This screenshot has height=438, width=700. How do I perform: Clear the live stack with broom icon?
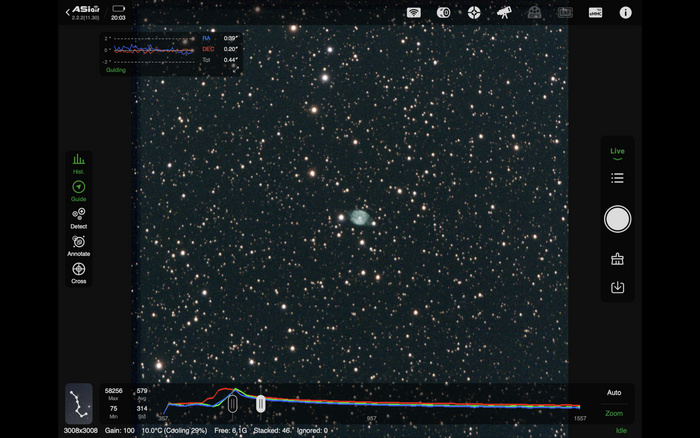coord(617,259)
